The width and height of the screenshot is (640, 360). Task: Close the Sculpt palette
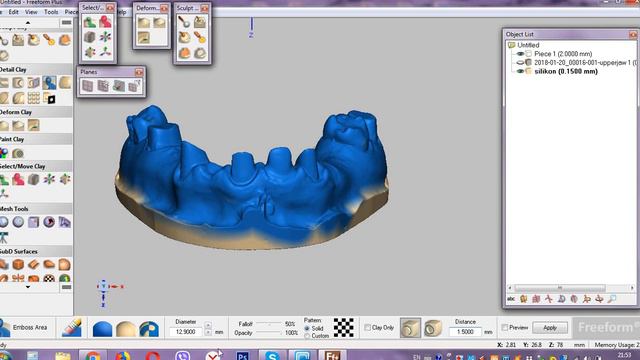[204, 8]
